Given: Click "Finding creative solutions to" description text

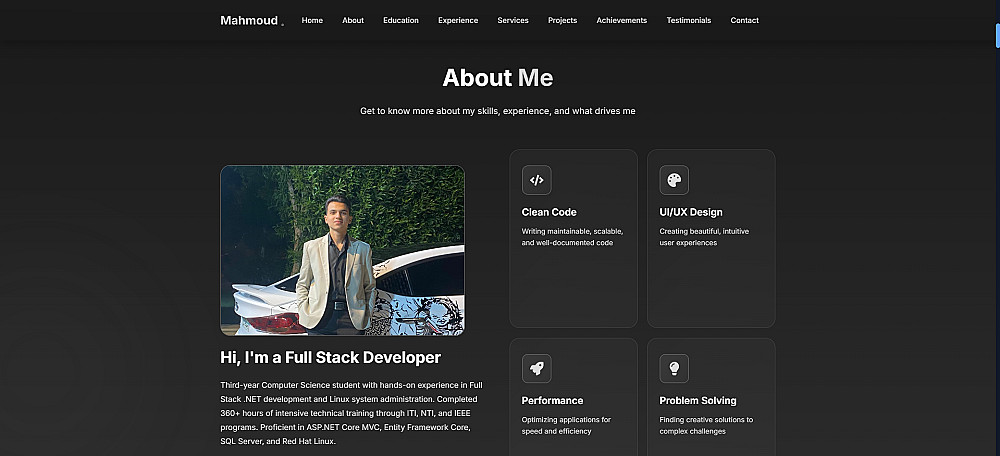Looking at the screenshot, I should [706, 425].
